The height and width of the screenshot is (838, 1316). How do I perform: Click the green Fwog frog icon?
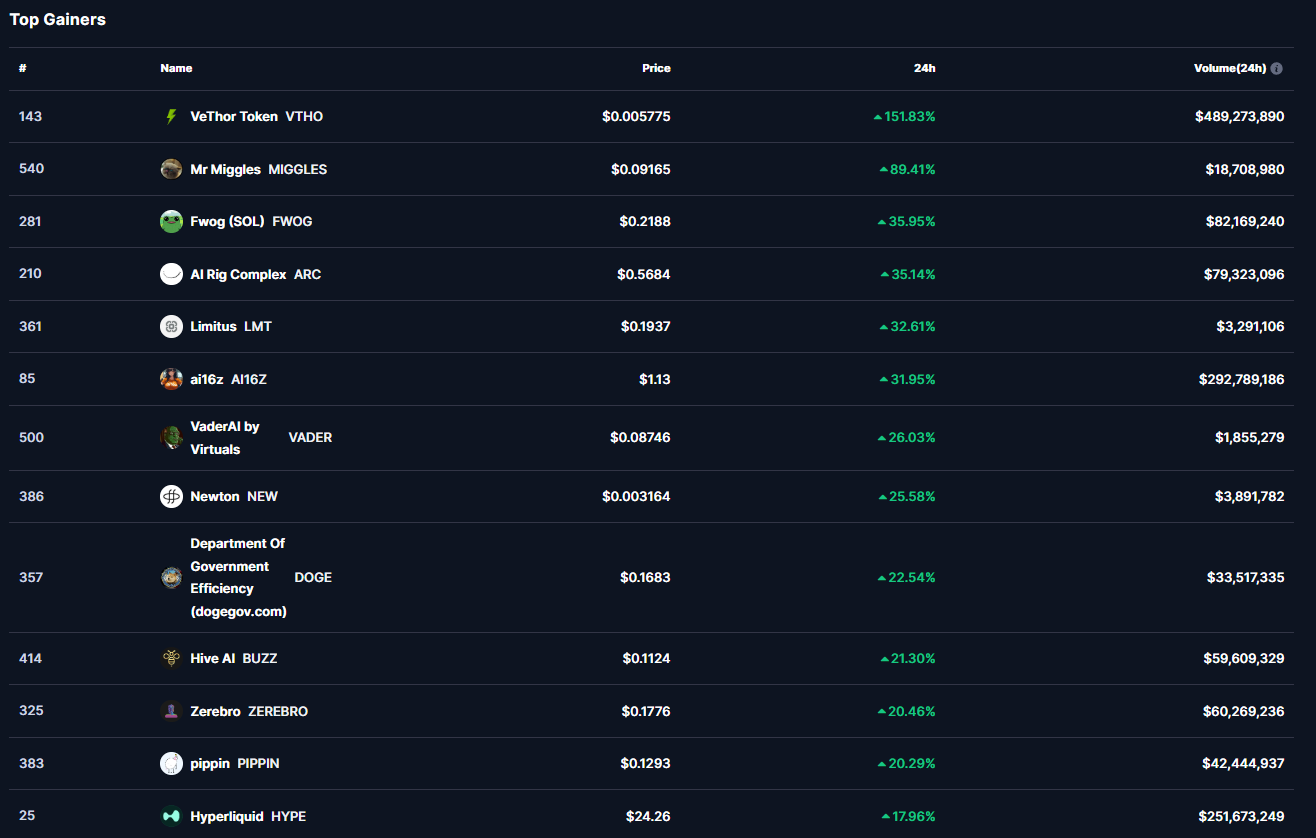171,222
